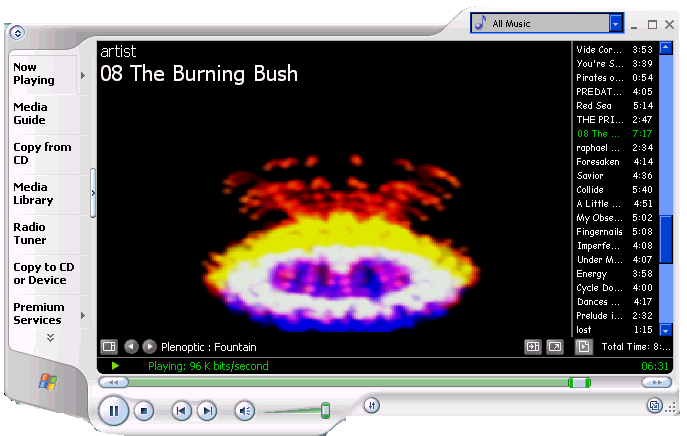Switch to skin mode icon
The image size is (687, 436).
click(655, 405)
